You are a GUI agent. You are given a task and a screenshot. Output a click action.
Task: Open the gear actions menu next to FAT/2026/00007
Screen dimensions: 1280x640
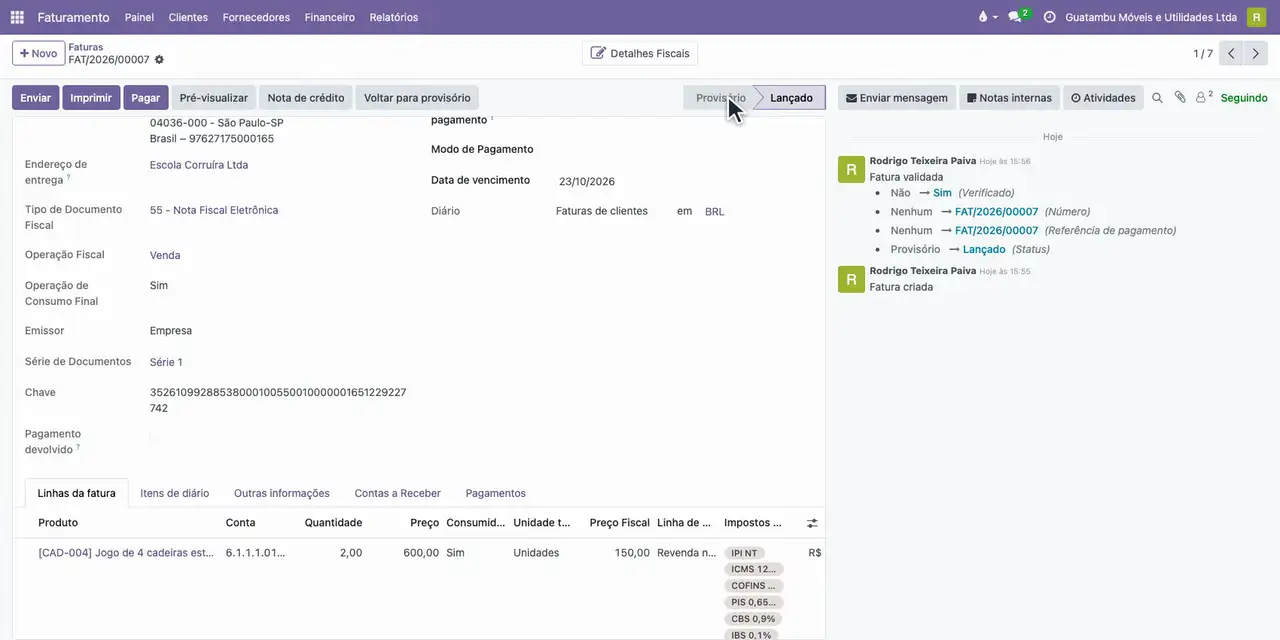[159, 60]
